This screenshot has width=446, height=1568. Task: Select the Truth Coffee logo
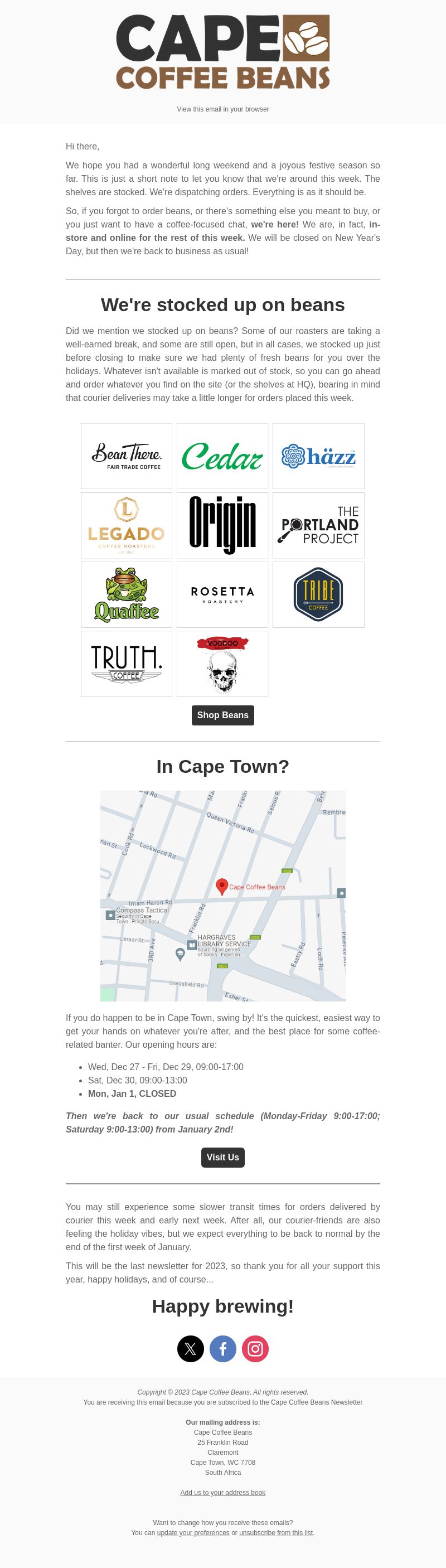click(127, 664)
